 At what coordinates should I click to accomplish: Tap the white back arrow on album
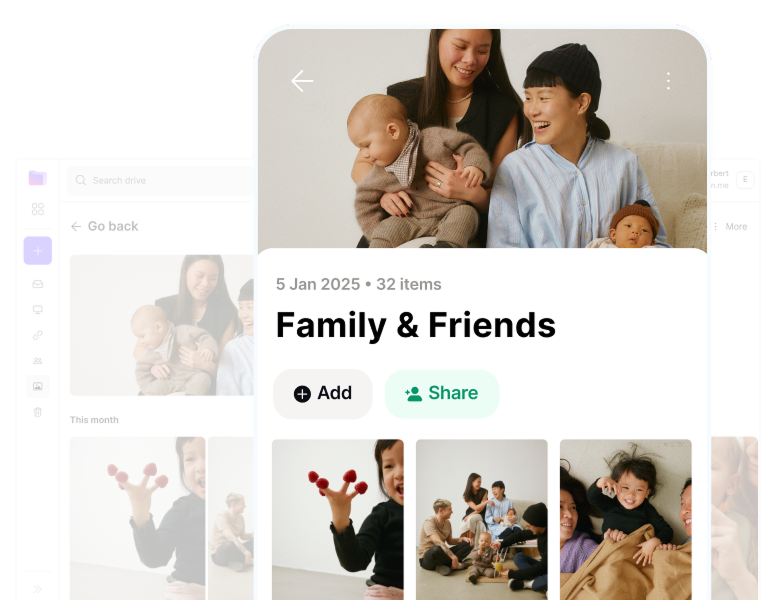302,81
